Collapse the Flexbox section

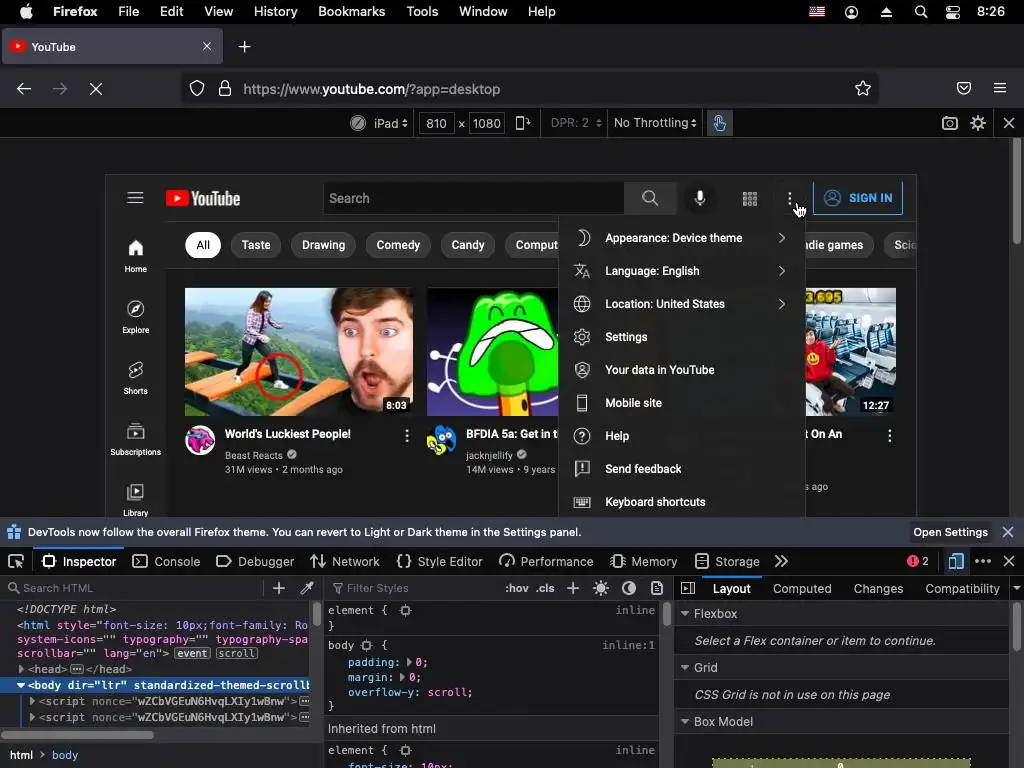685,613
